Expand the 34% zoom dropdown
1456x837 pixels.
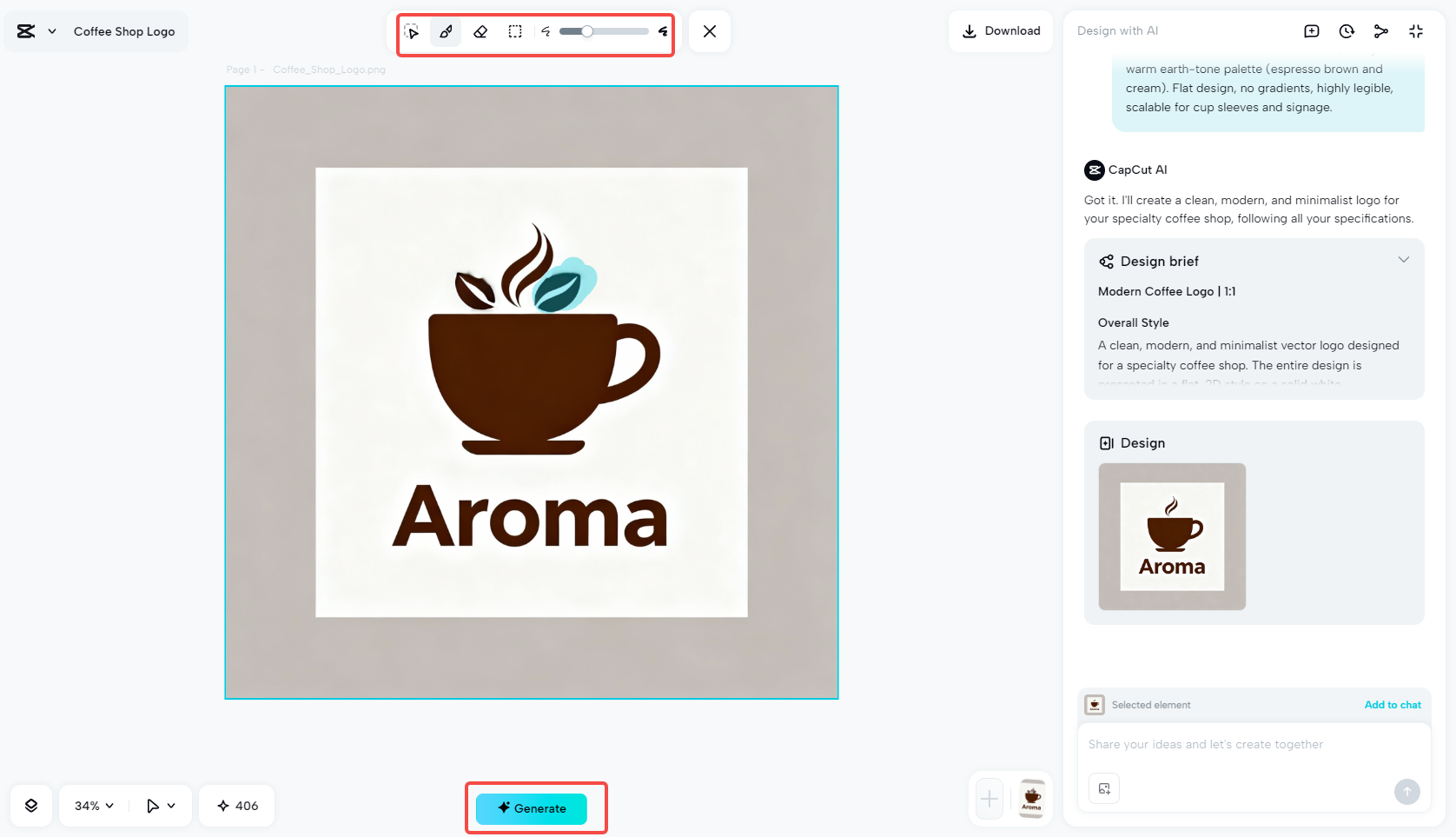tap(91, 806)
